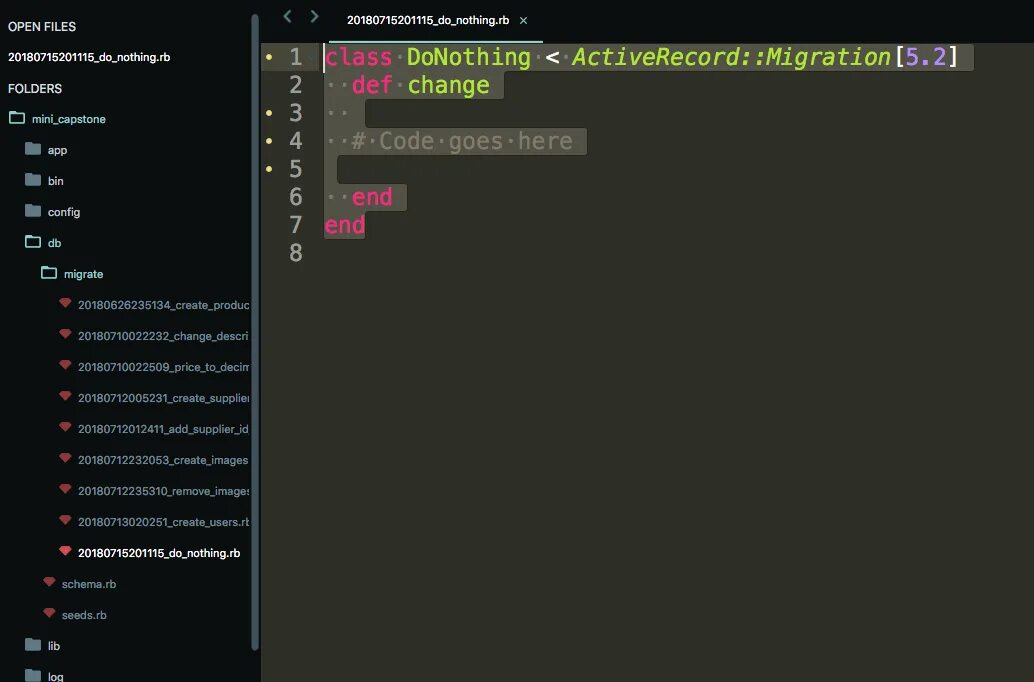Viewport: 1034px width, 682px height.
Task: Click line number 1 in gutter
Action: [x=295, y=57]
